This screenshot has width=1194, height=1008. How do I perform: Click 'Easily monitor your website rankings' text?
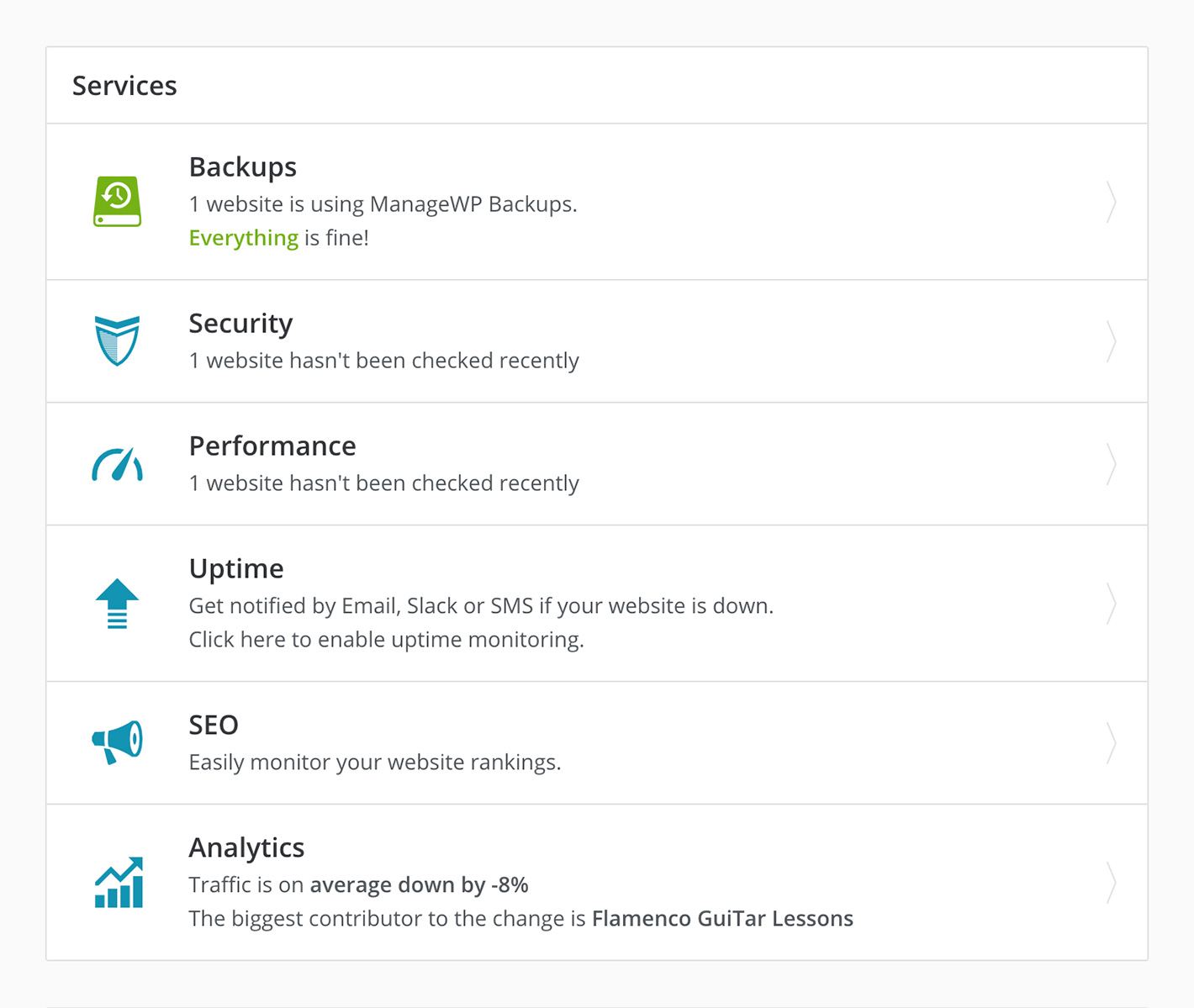point(374,763)
